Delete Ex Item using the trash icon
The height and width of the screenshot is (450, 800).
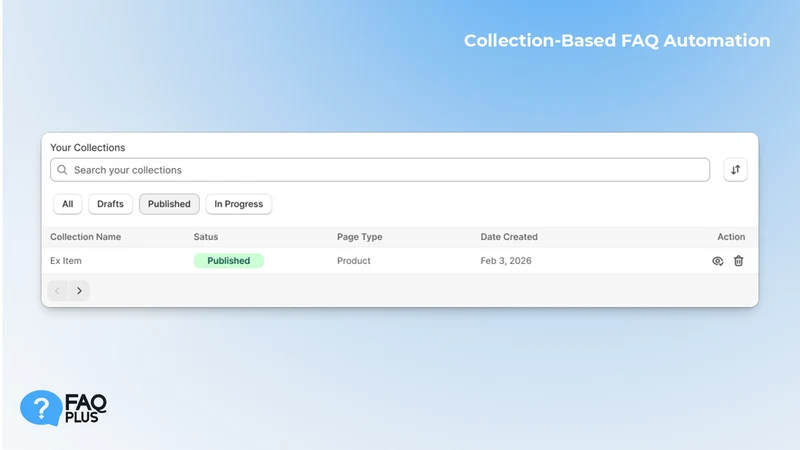[x=738, y=261]
